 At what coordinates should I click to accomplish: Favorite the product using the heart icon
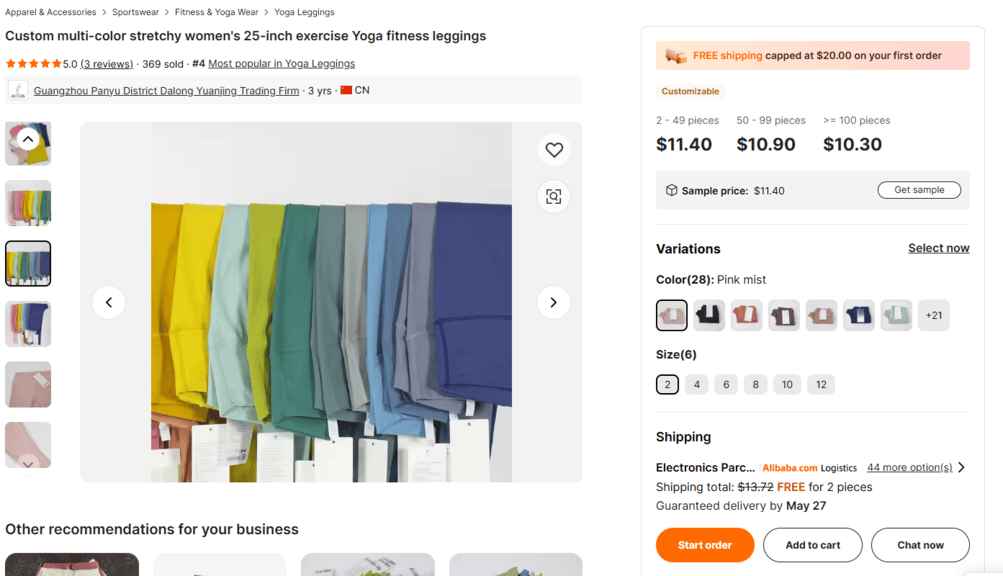coord(553,150)
